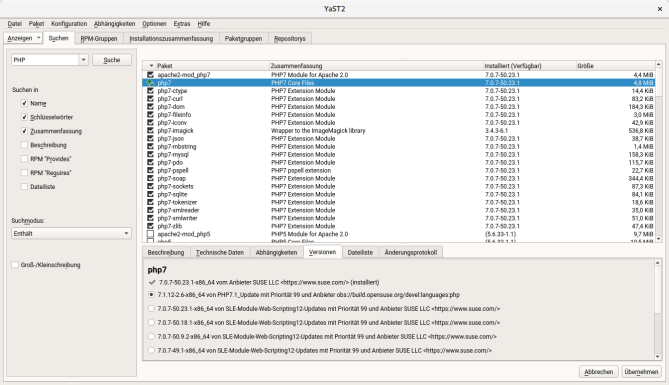The height and width of the screenshot is (385, 669).
Task: Uncheck the Schlüsselwörter search option
Action: coord(24,117)
